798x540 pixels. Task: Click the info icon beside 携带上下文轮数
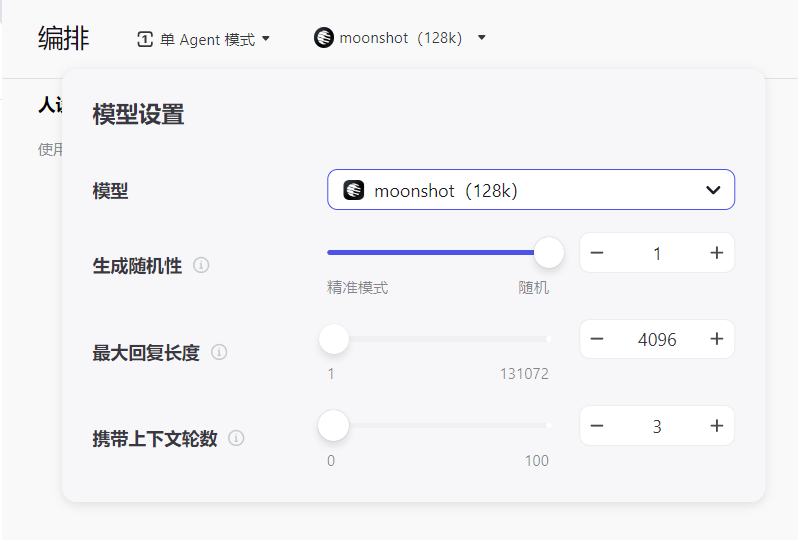[236, 438]
